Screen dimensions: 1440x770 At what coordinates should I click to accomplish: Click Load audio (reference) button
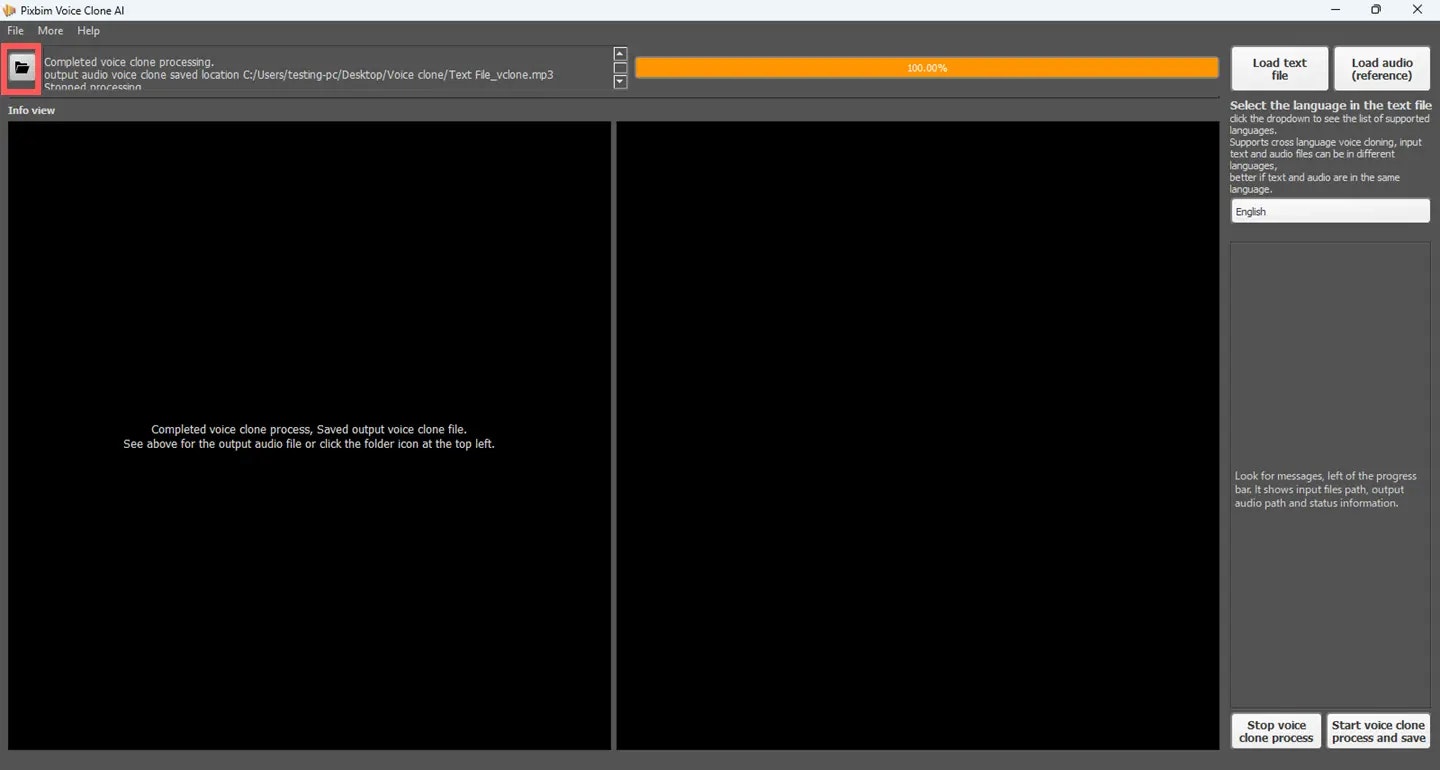(1382, 69)
